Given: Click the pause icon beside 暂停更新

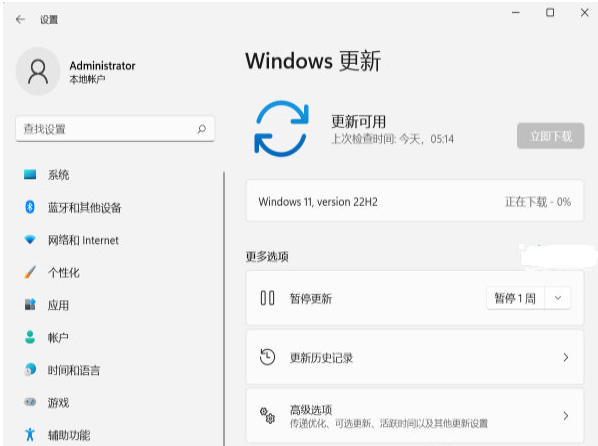Looking at the screenshot, I should pyautogui.click(x=267, y=298).
